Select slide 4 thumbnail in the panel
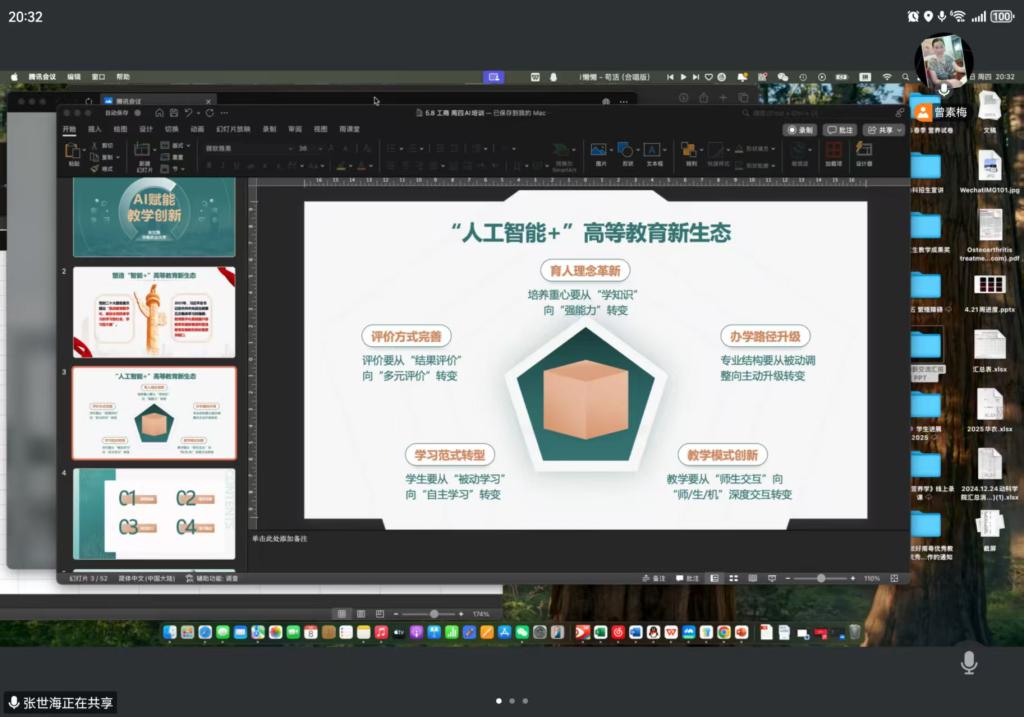This screenshot has width=1024, height=717. tap(154, 513)
